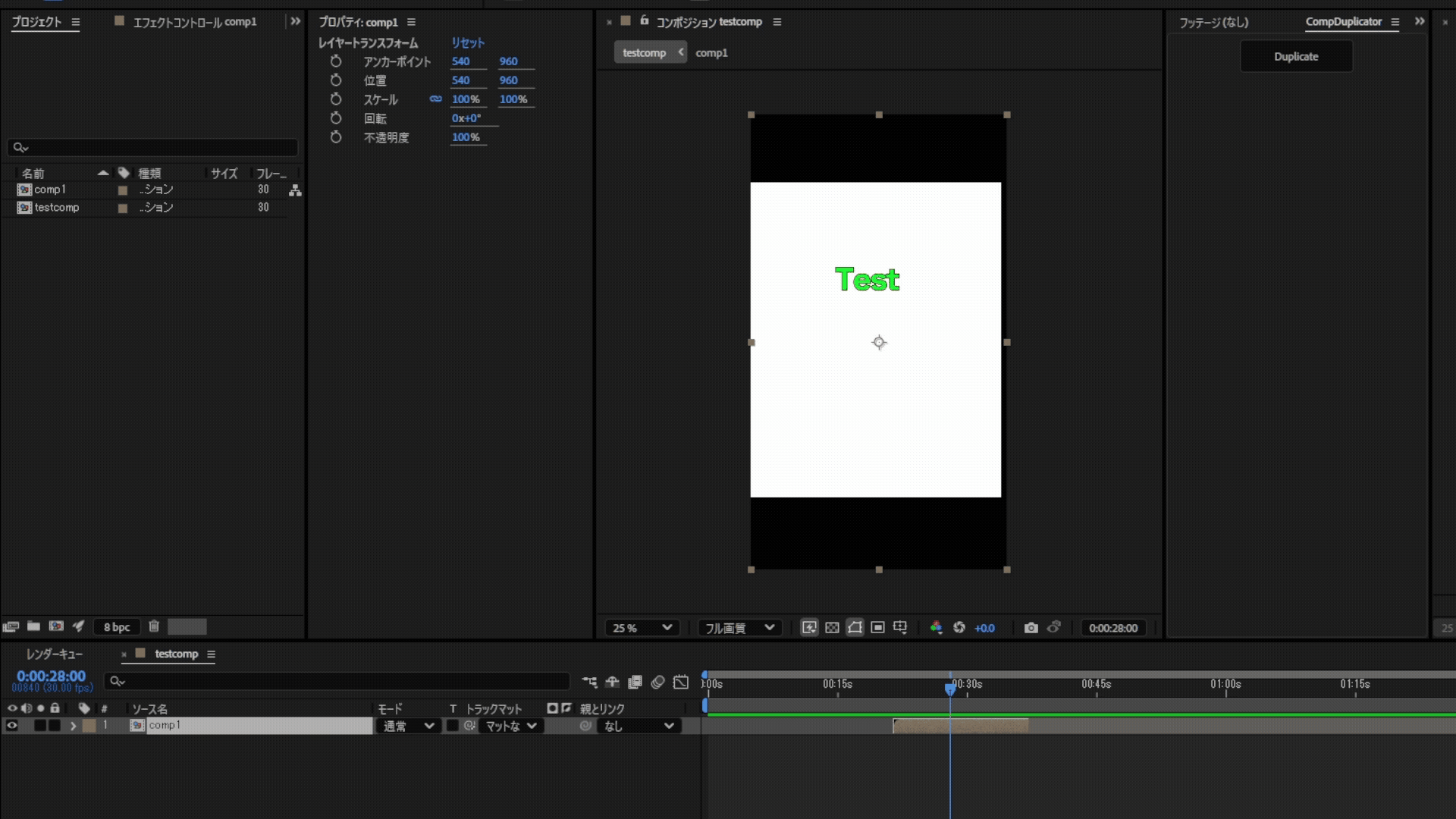Viewport: 1456px width, 819px height.
Task: Click the reset exposure icon in the viewer
Action: [959, 627]
